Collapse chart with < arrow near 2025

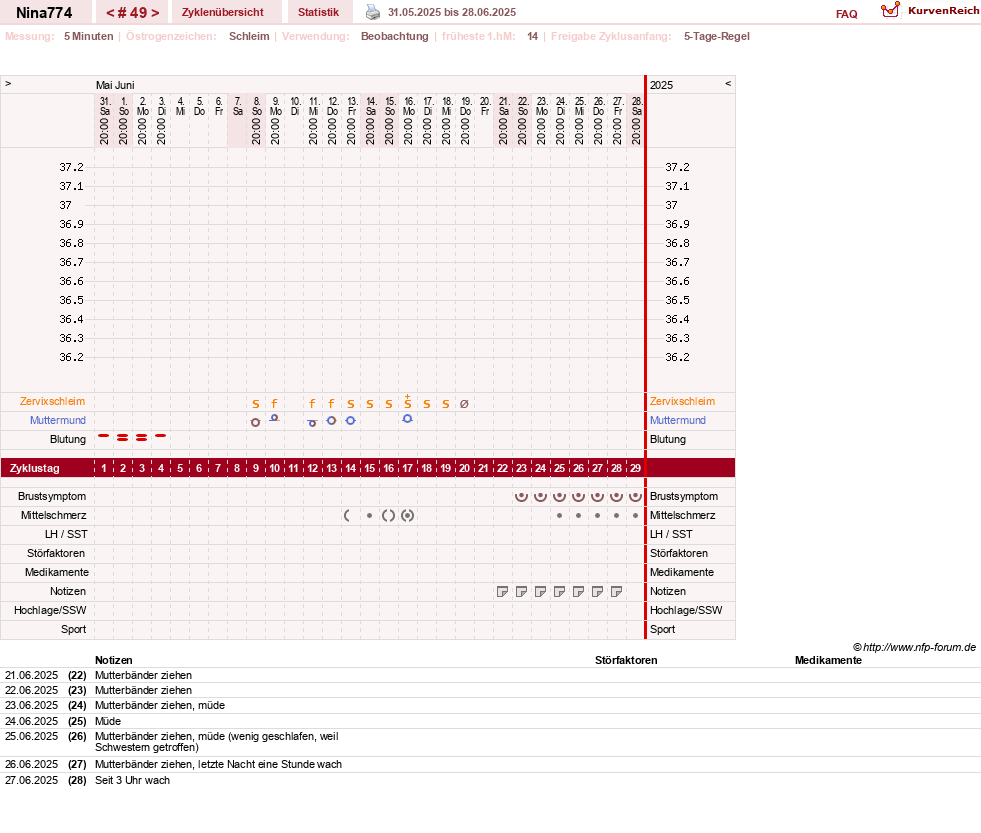pos(728,83)
